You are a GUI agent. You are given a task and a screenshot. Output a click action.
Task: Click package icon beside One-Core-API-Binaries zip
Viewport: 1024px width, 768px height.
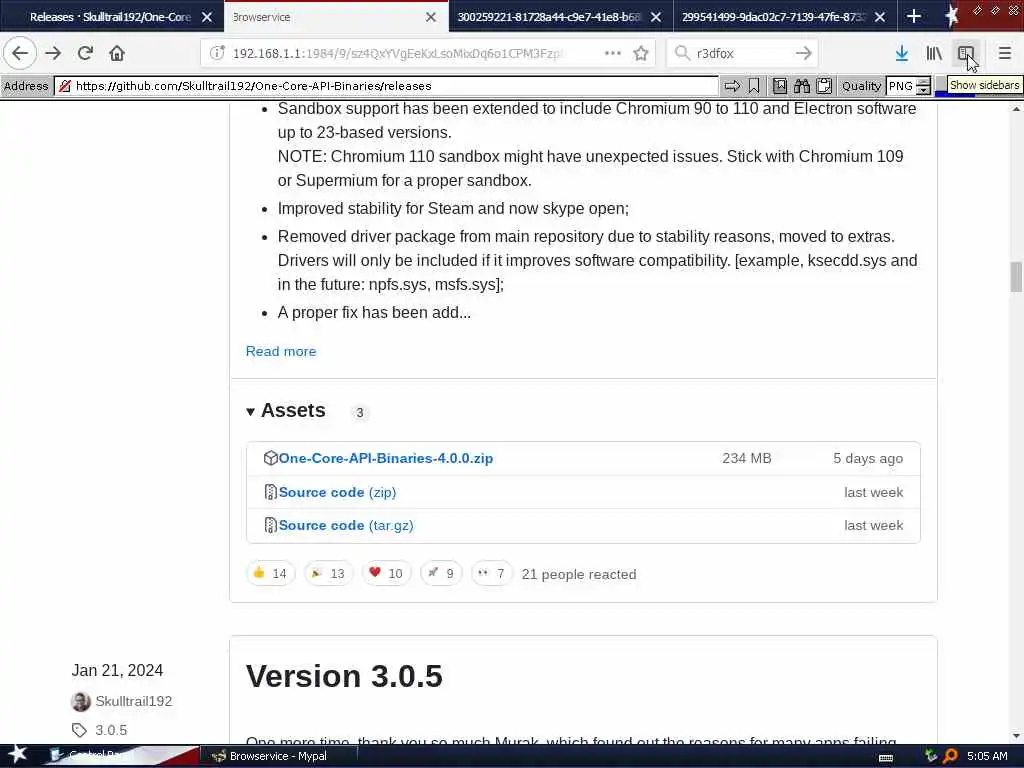[270, 458]
